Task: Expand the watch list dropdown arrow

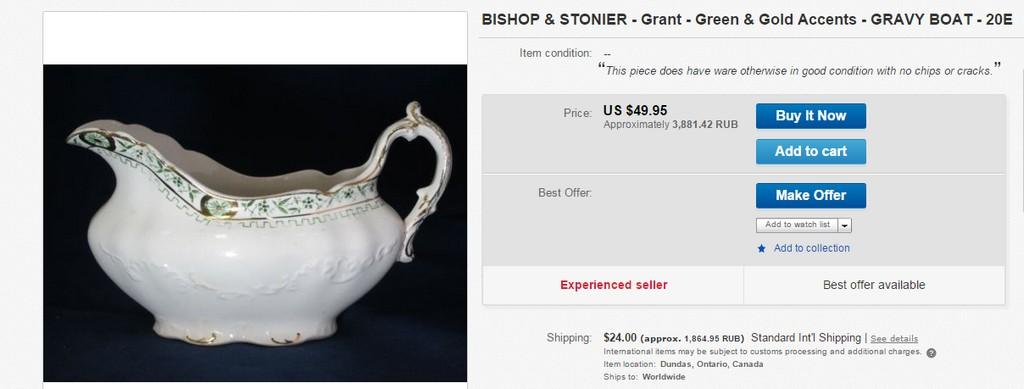Action: [x=844, y=225]
